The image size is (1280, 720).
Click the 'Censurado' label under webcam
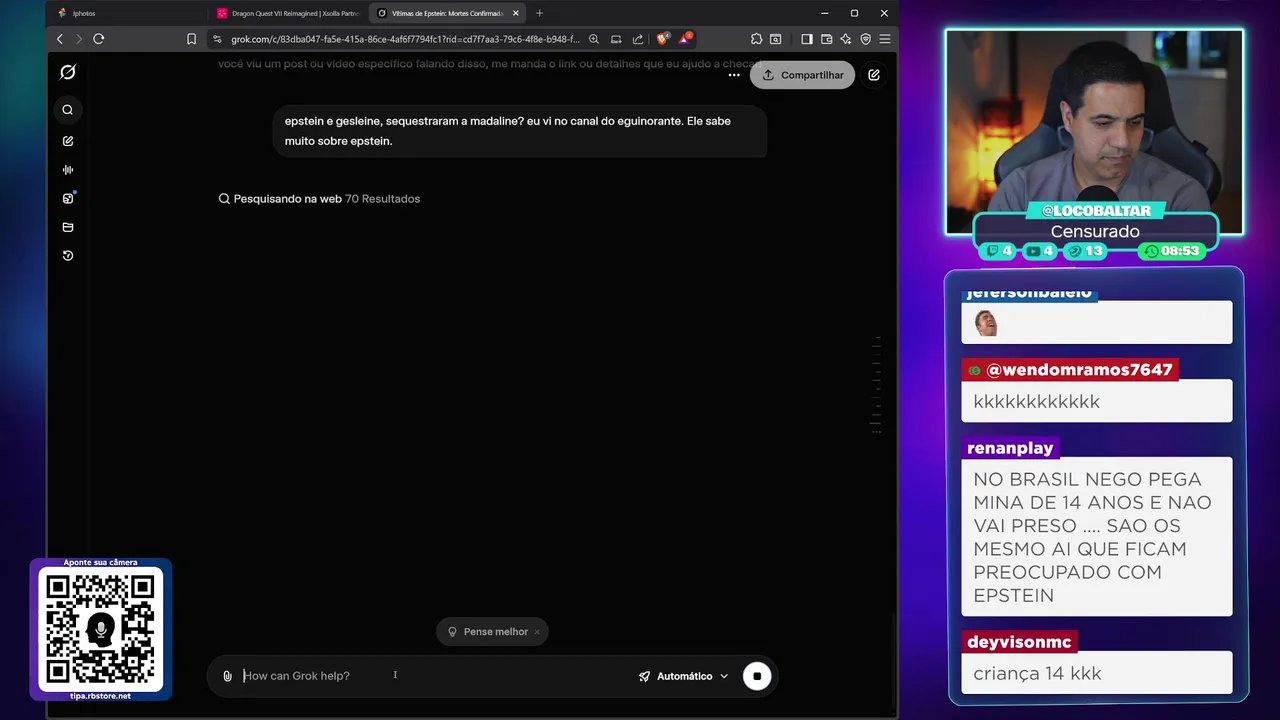1095,231
